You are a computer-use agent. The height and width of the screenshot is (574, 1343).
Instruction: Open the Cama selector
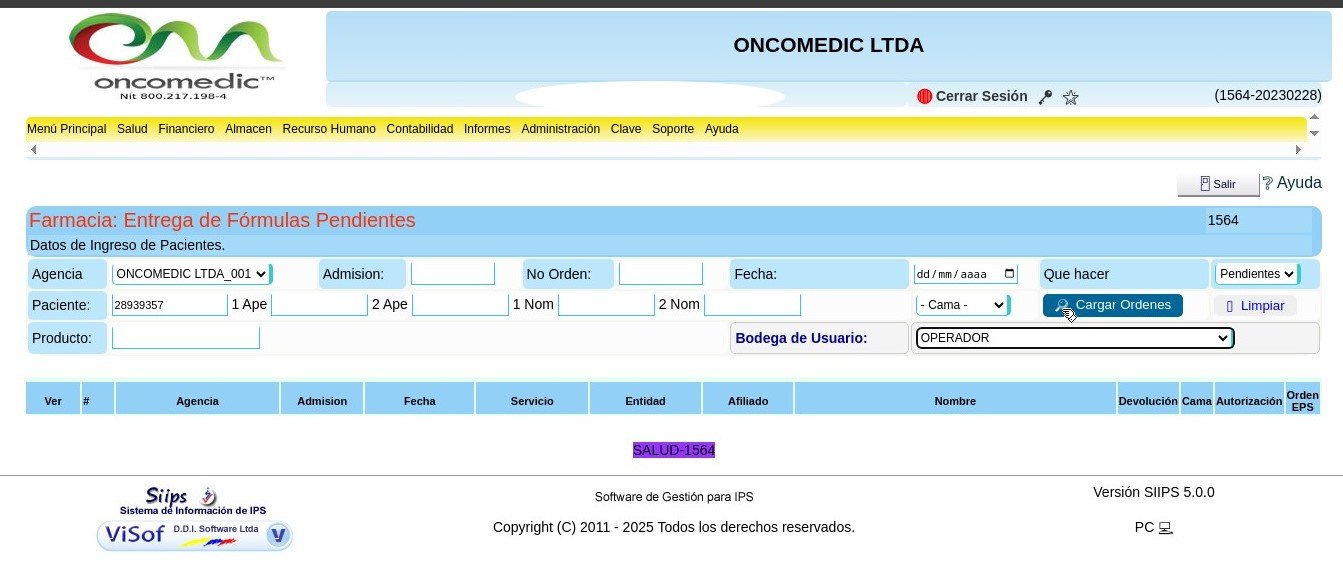[962, 305]
